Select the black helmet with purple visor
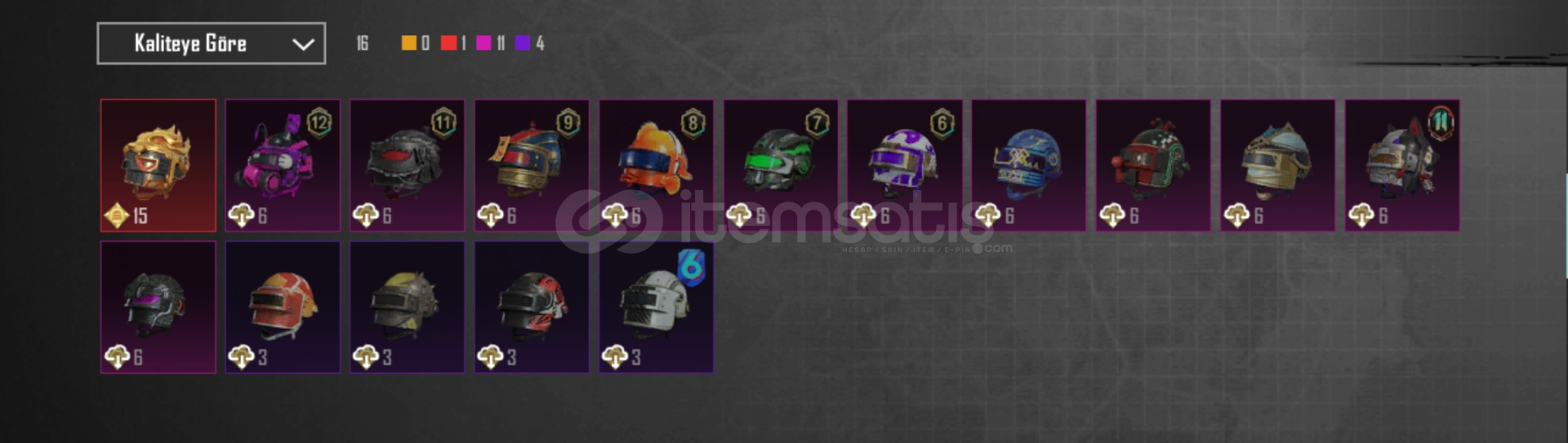This screenshot has height=443, width=1568. coord(158,307)
